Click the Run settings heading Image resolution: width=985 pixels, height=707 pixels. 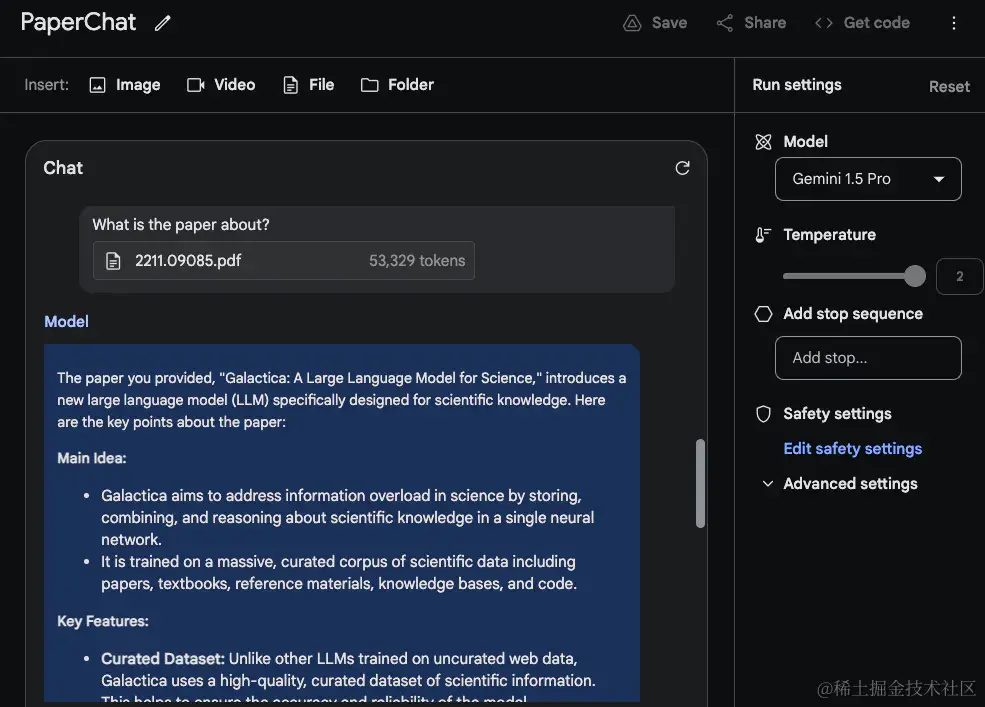pyautogui.click(x=797, y=85)
